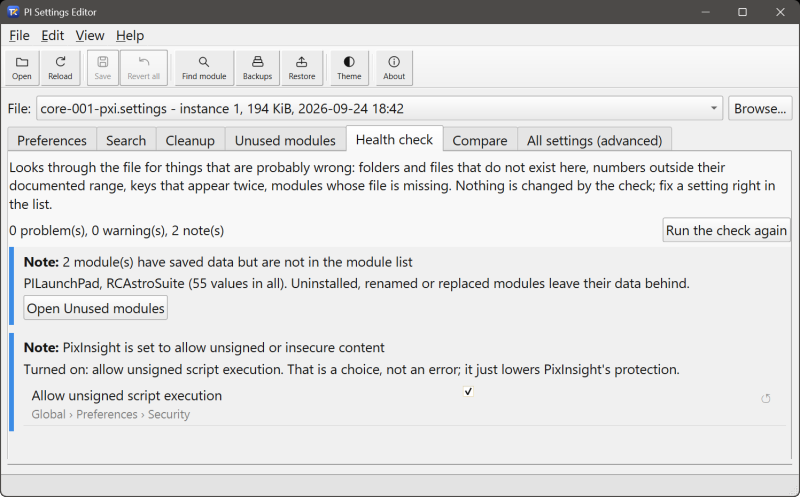Open the Help menu
This screenshot has height=497, width=800.
point(130,36)
